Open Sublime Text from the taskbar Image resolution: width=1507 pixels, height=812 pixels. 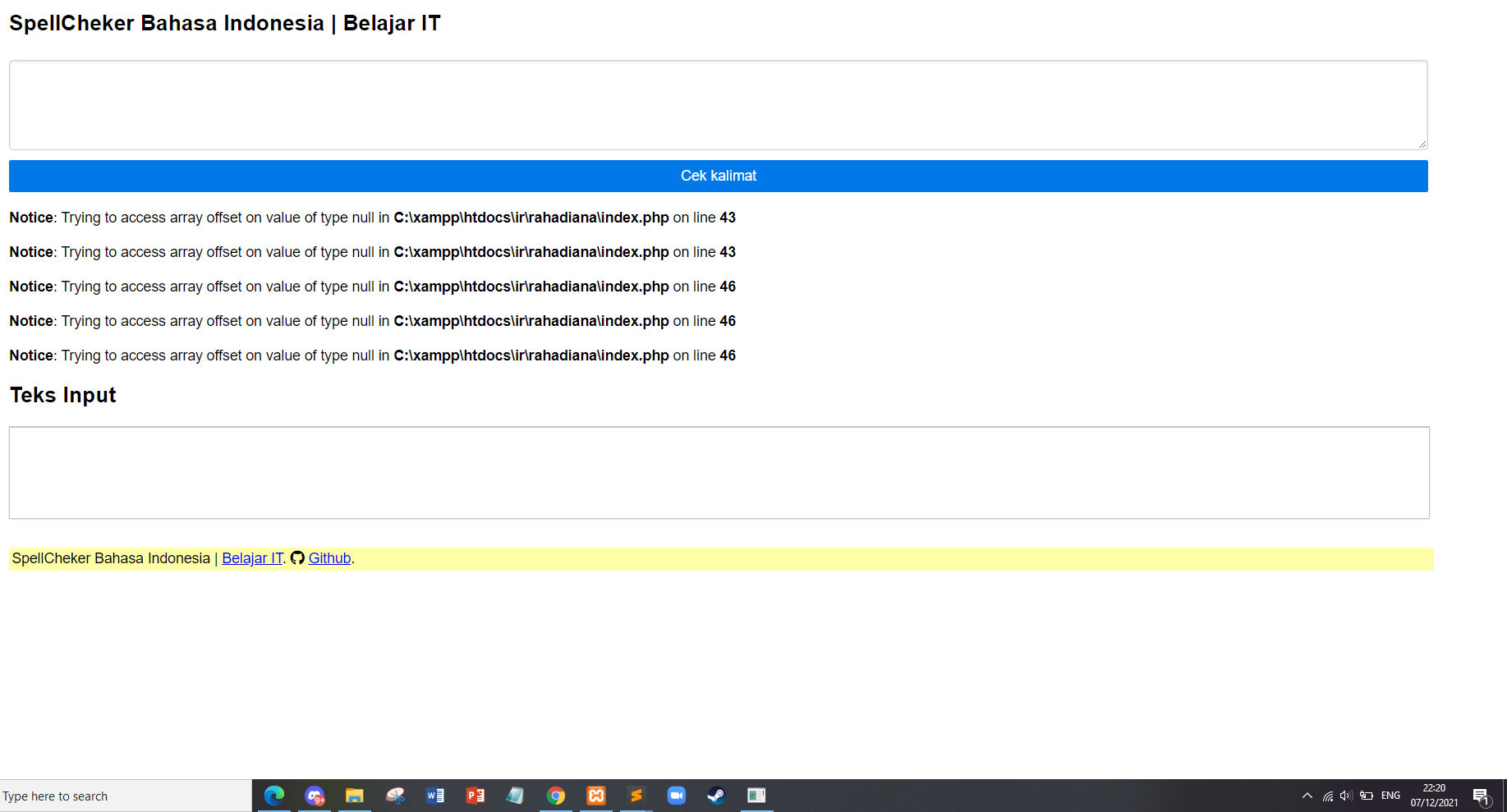[636, 795]
